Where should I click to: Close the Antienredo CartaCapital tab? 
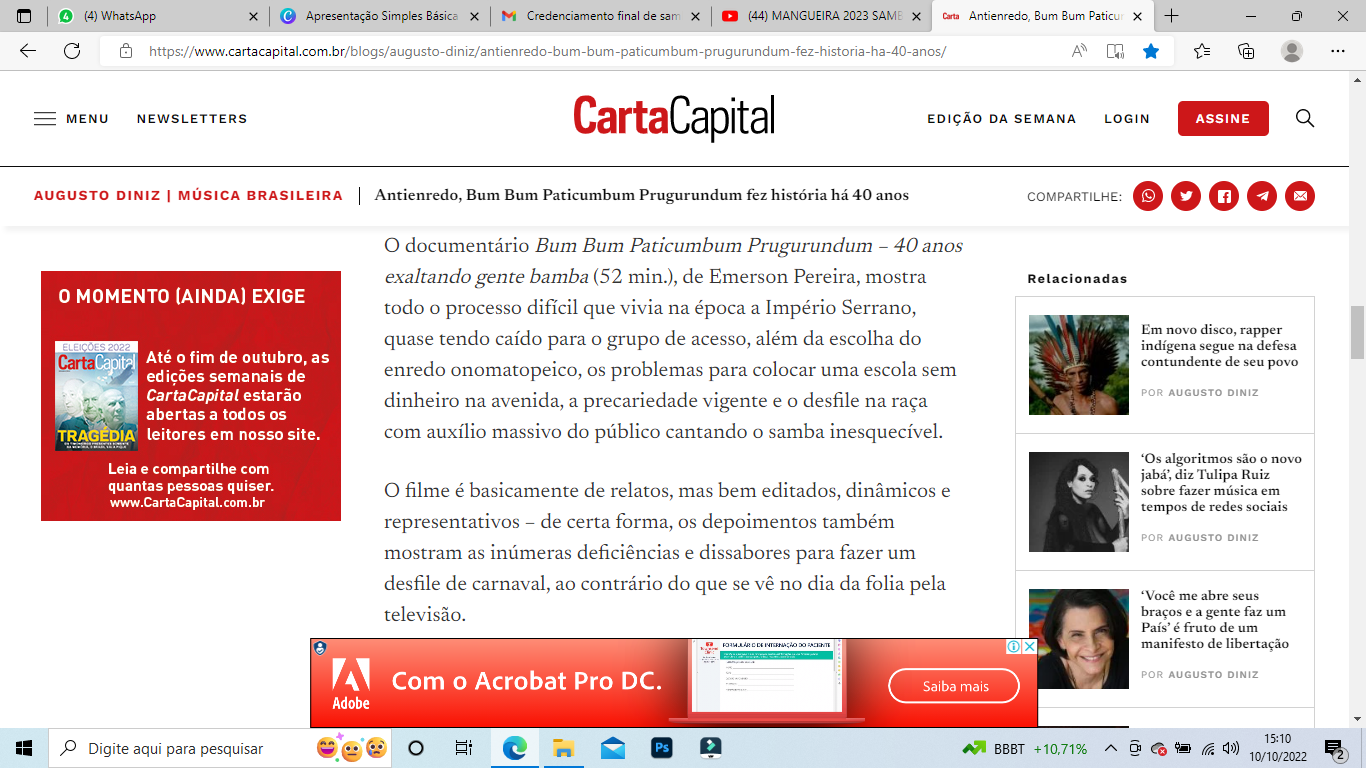(x=1136, y=16)
